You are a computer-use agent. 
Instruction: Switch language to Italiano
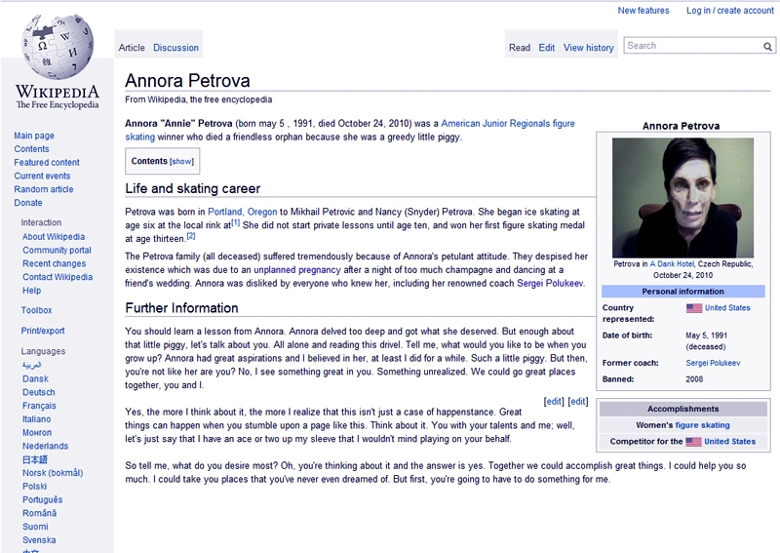[36, 419]
